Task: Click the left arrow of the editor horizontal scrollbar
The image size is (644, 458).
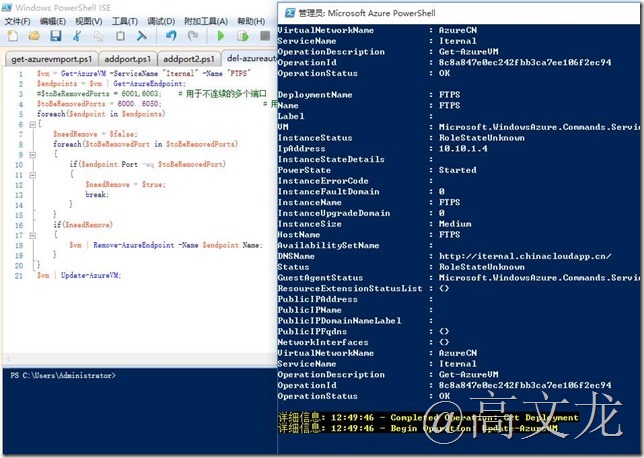Action: (x=8, y=359)
